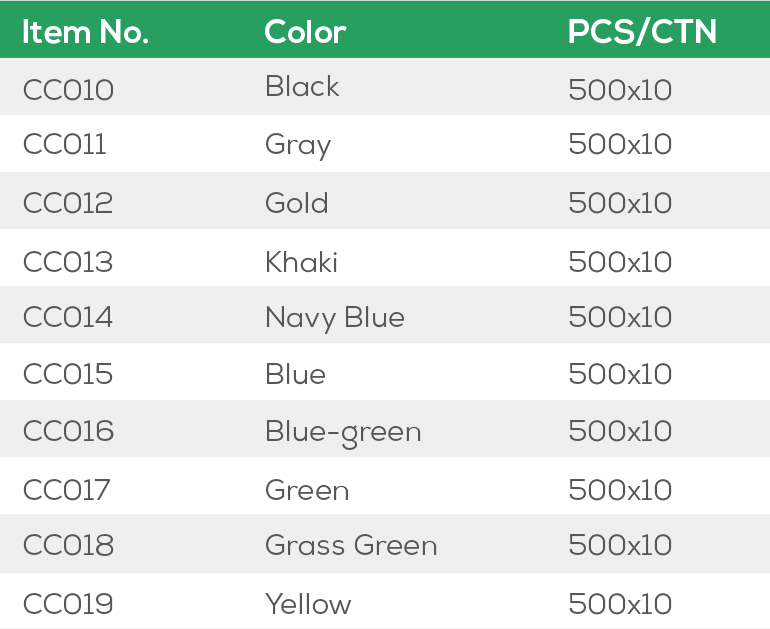Screen dimensions: 770x629
Task: Click item number CC017
Action: tap(67, 490)
